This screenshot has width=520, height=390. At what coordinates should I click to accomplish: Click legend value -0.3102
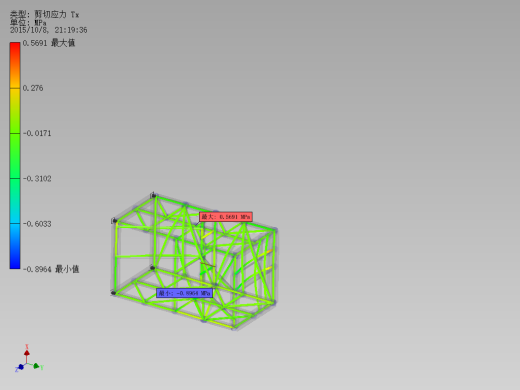pyautogui.click(x=37, y=179)
